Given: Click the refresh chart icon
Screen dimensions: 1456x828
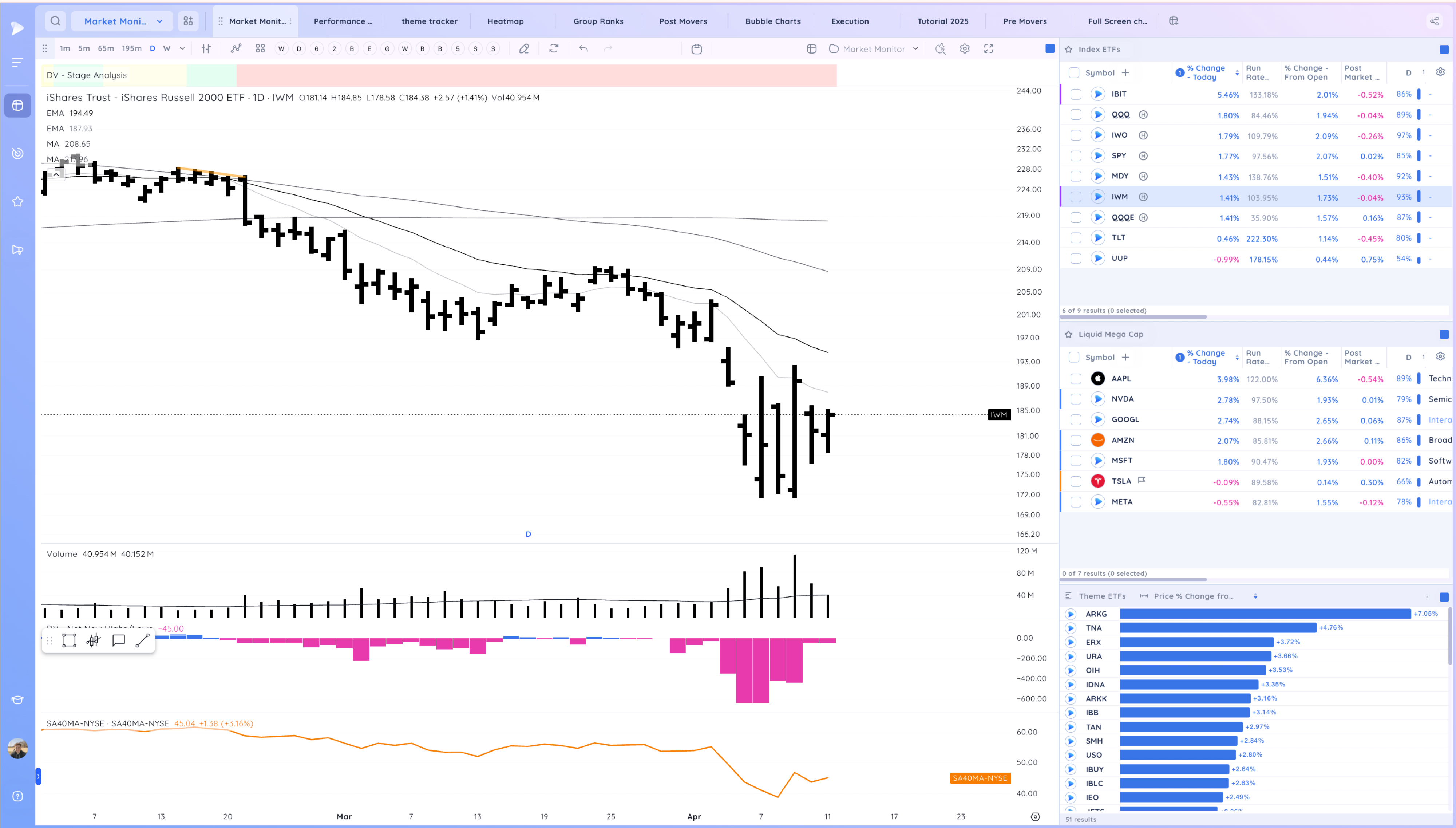Looking at the screenshot, I should [x=554, y=49].
